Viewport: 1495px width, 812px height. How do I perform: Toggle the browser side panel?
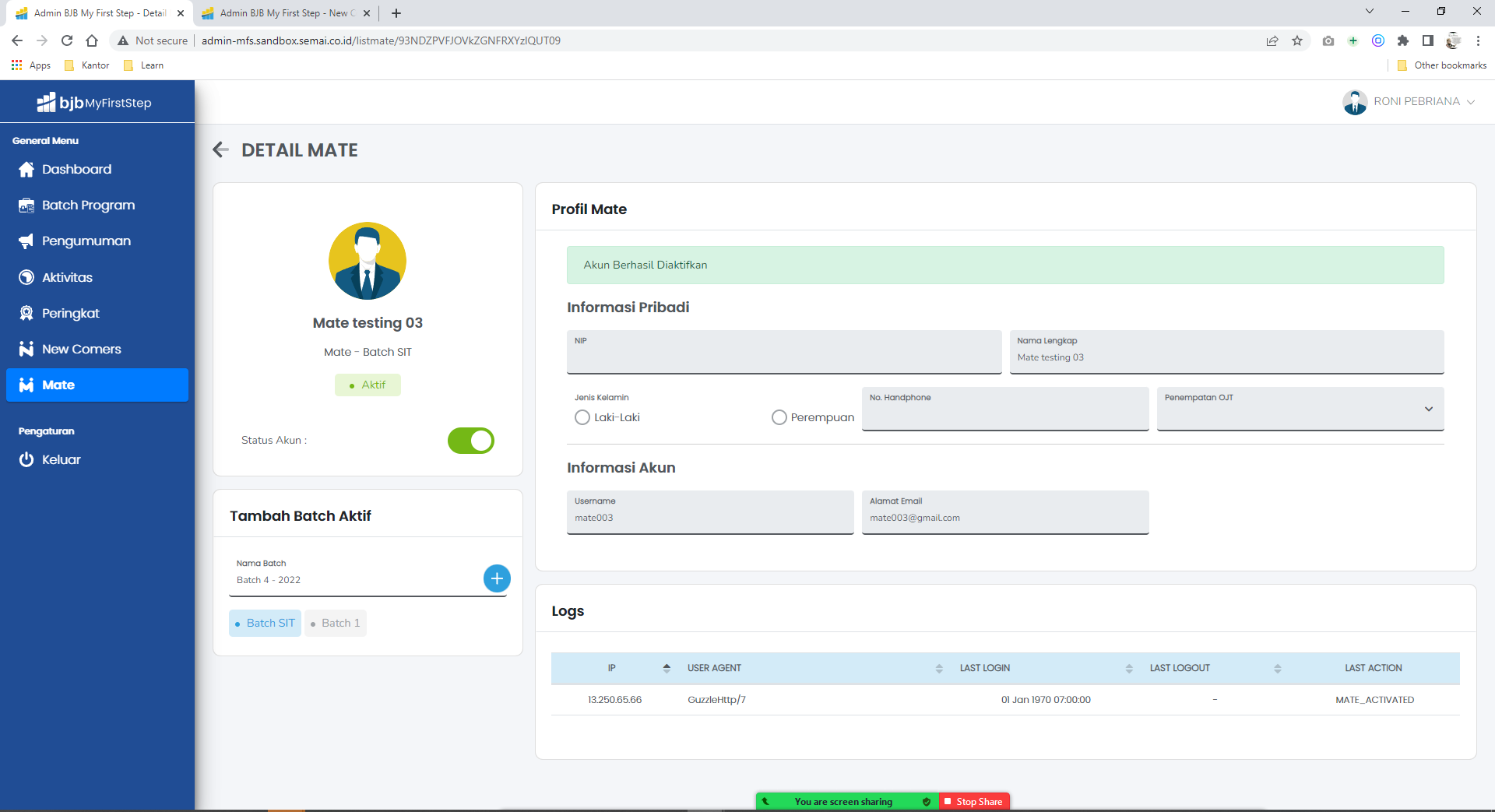[x=1428, y=40]
